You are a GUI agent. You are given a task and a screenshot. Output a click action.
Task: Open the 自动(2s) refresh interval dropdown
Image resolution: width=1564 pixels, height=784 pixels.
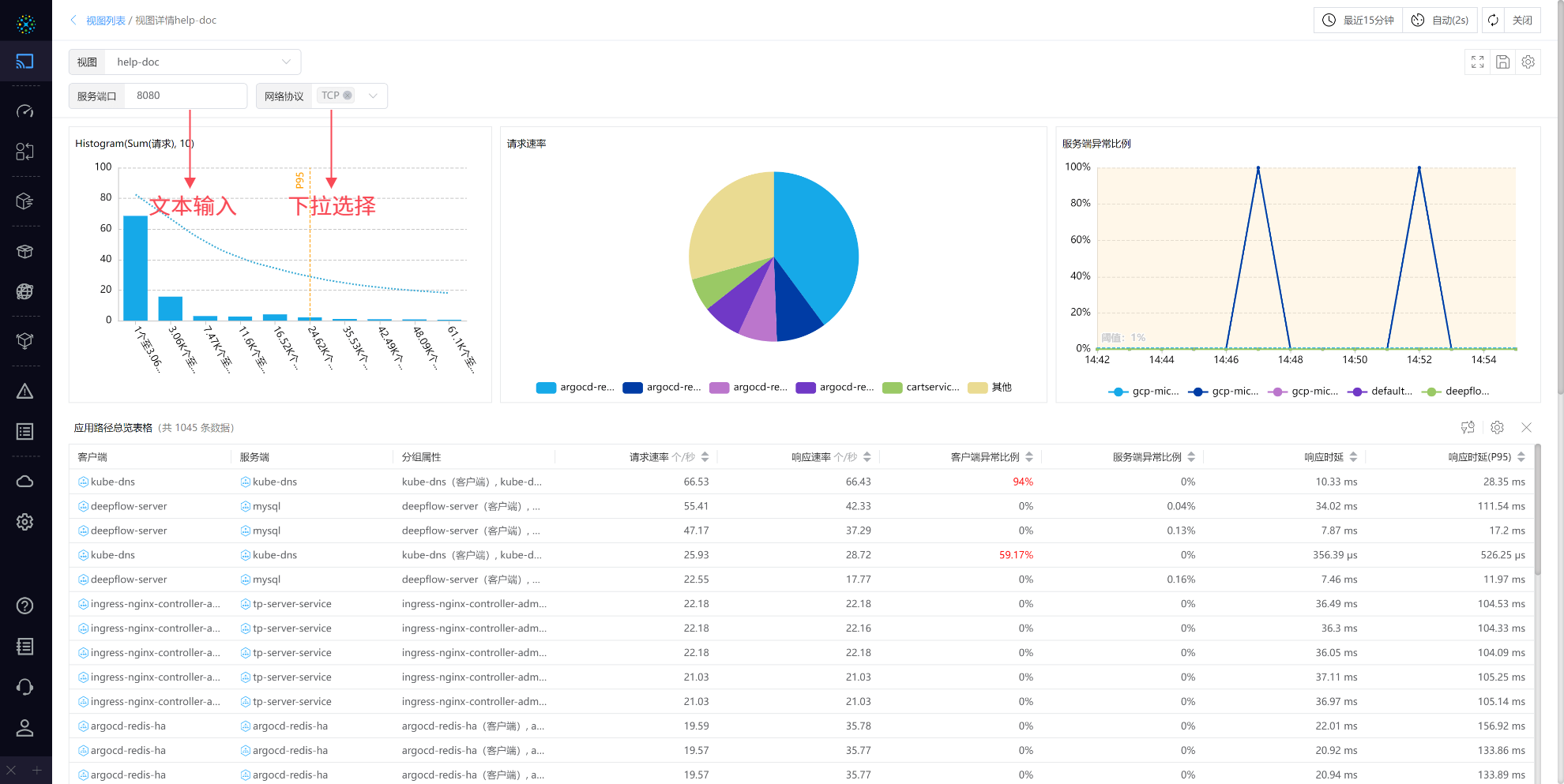[1439, 20]
